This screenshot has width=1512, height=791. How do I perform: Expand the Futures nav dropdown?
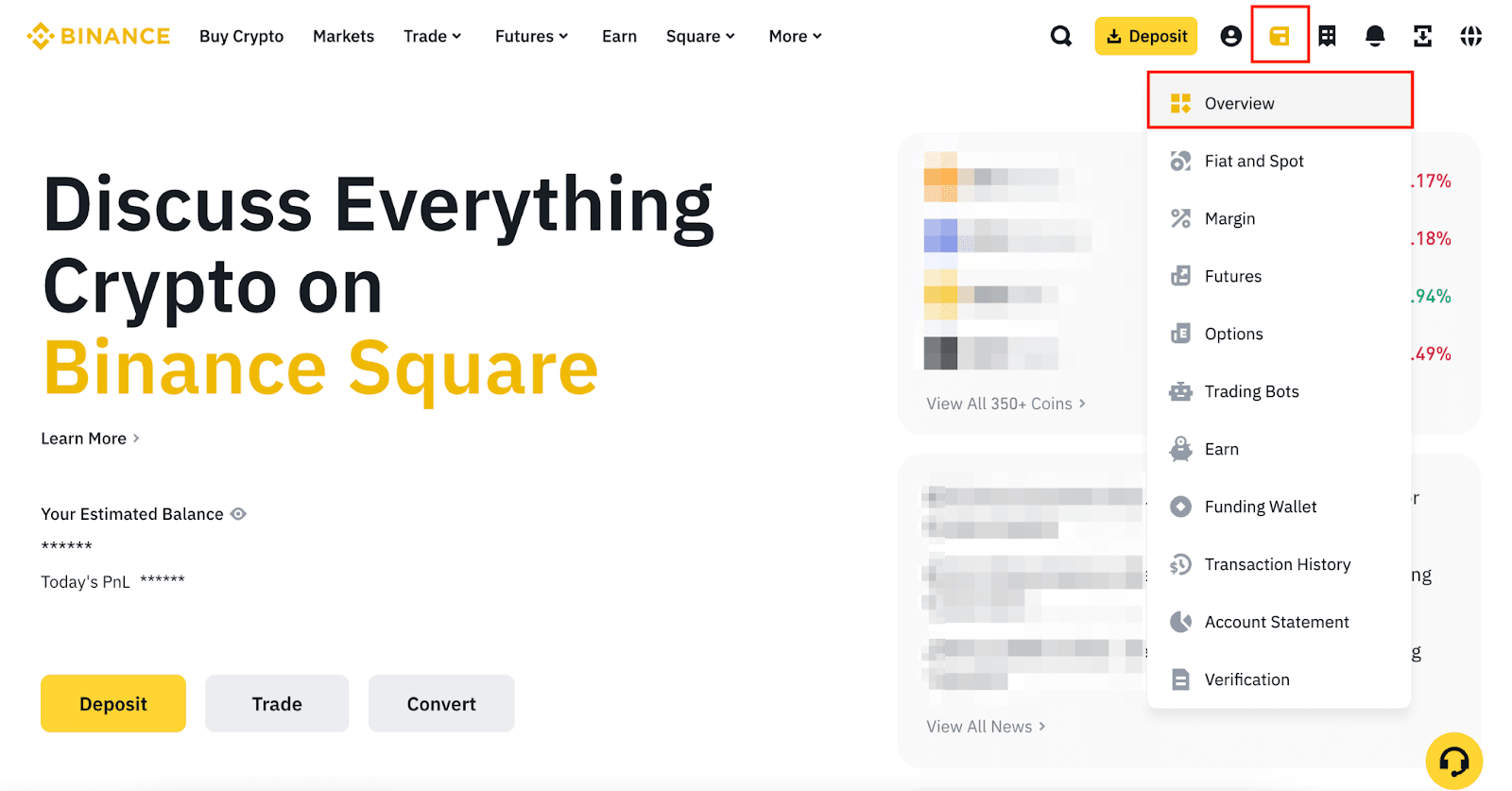click(531, 36)
